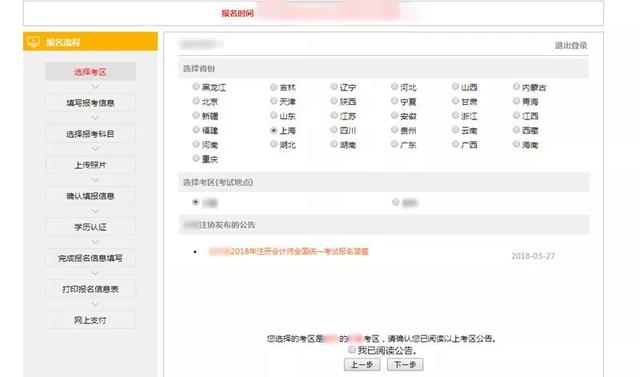Viewport: 640px width, 377px height.
Task: Select the 内蒙古 radio option
Action: click(516, 86)
